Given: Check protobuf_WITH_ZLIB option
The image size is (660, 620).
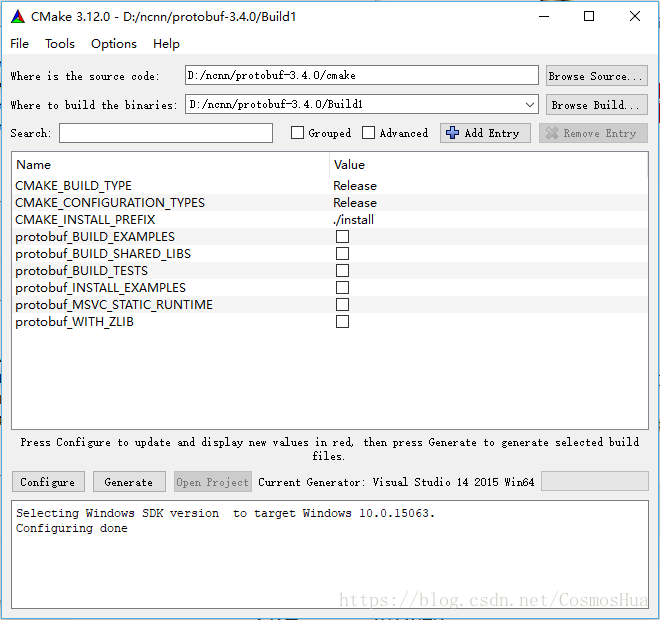Looking at the screenshot, I should tap(342, 322).
